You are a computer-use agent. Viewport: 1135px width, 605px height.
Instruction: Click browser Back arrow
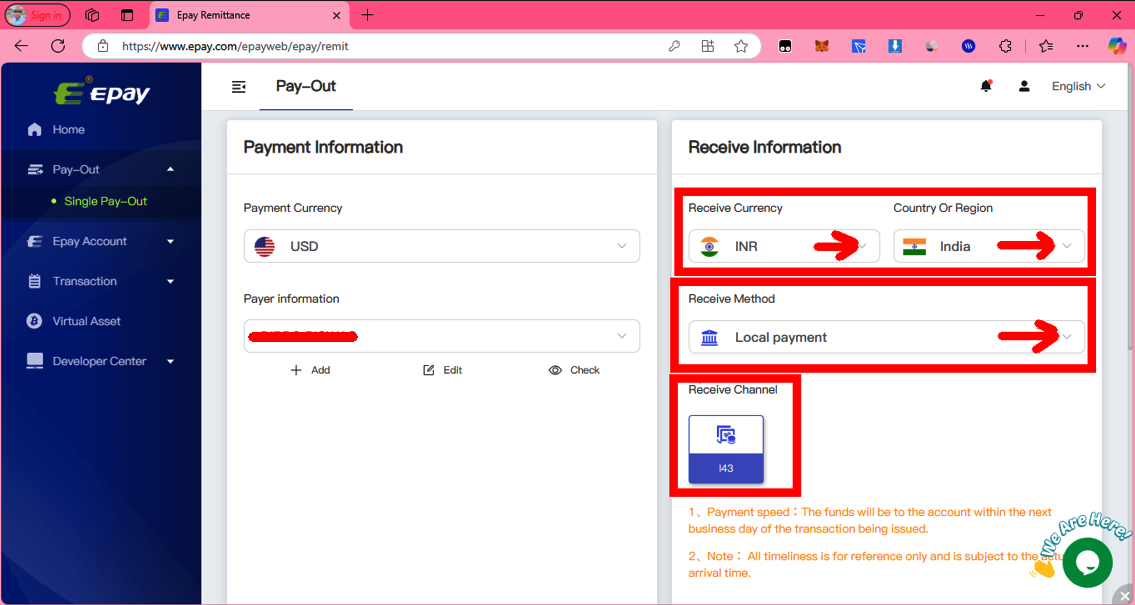pyautogui.click(x=21, y=46)
